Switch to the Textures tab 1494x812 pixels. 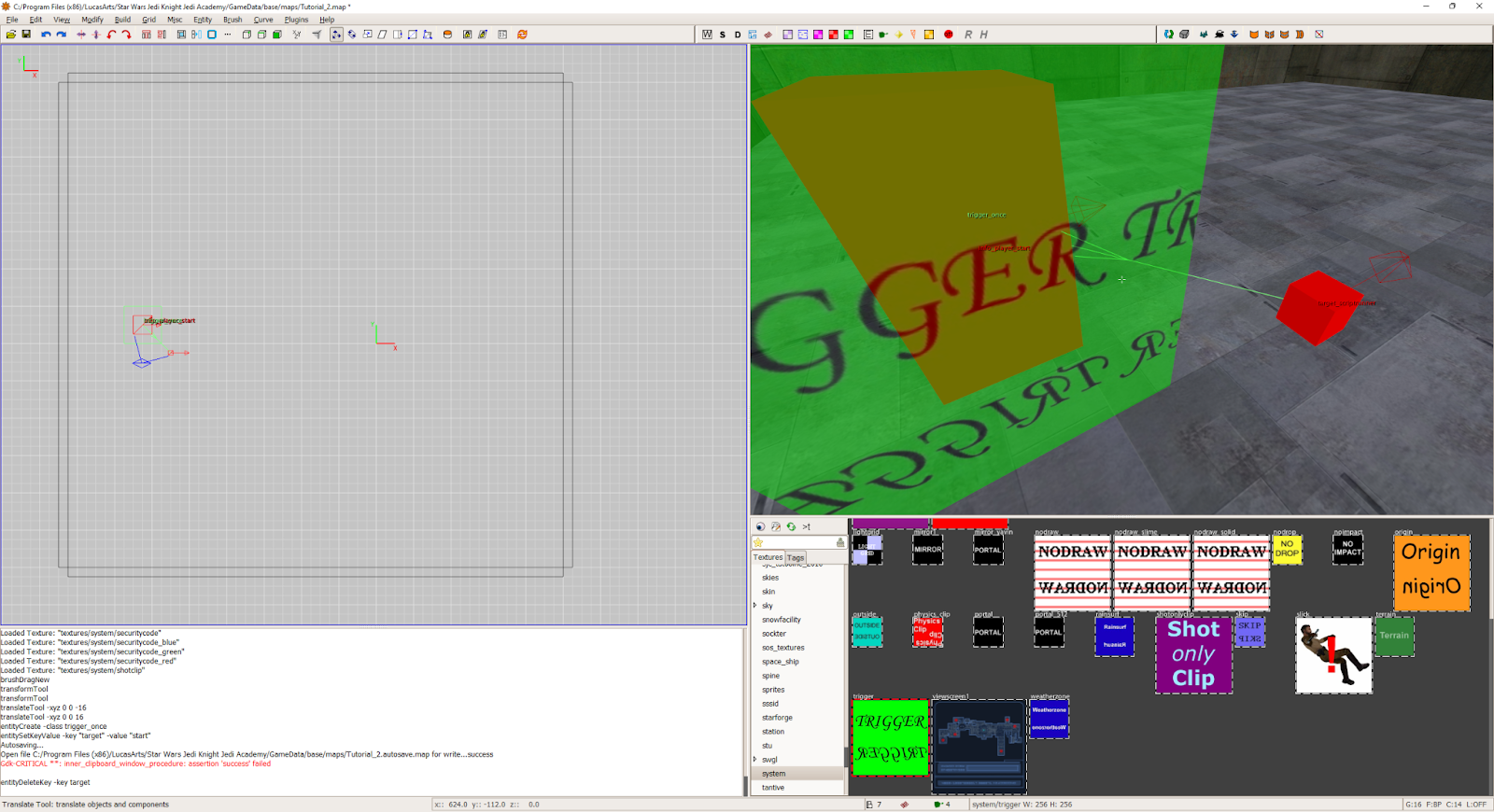[x=768, y=557]
